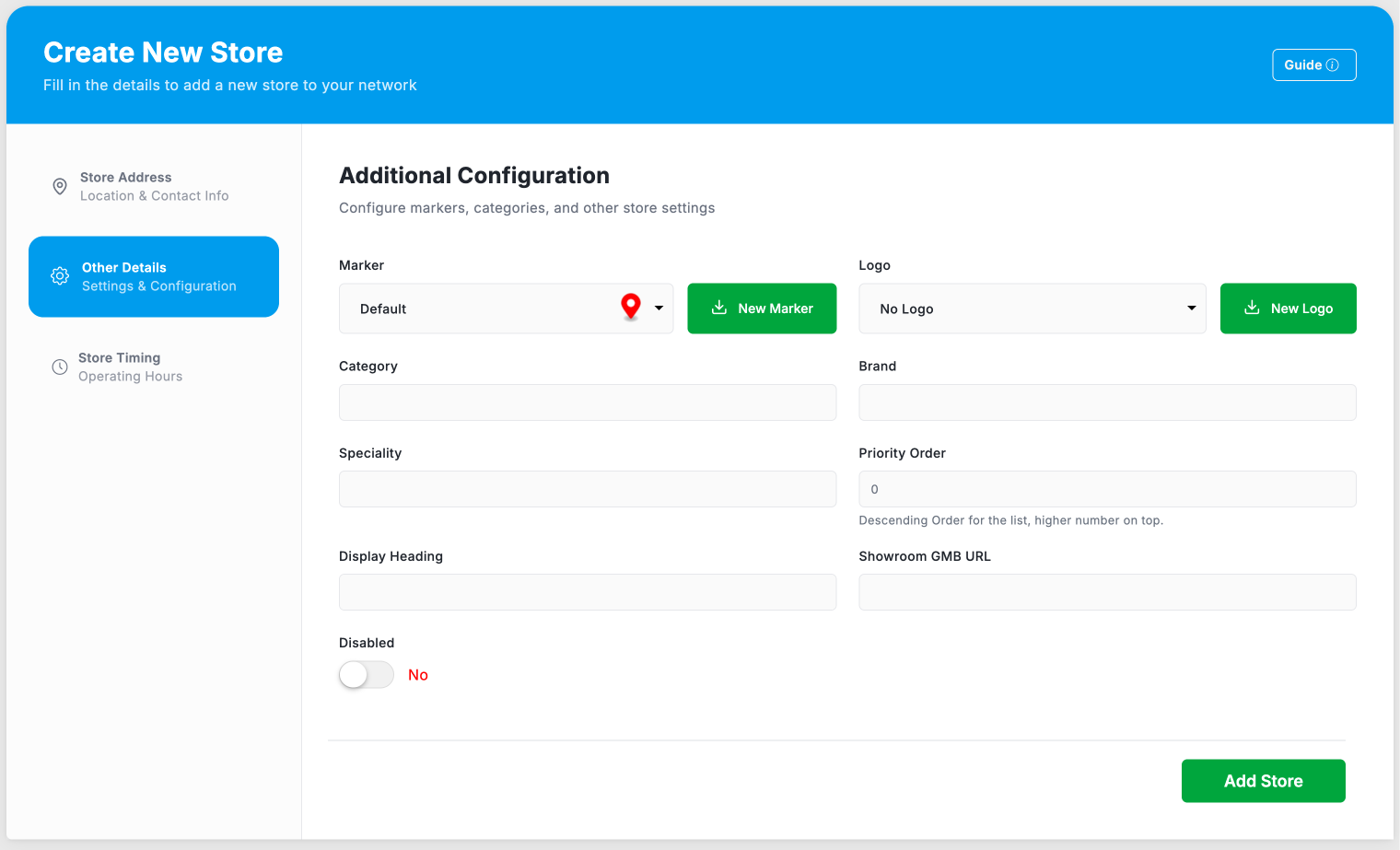Click the Default marker text
Screen dimensions: 1400x850
(x=383, y=309)
